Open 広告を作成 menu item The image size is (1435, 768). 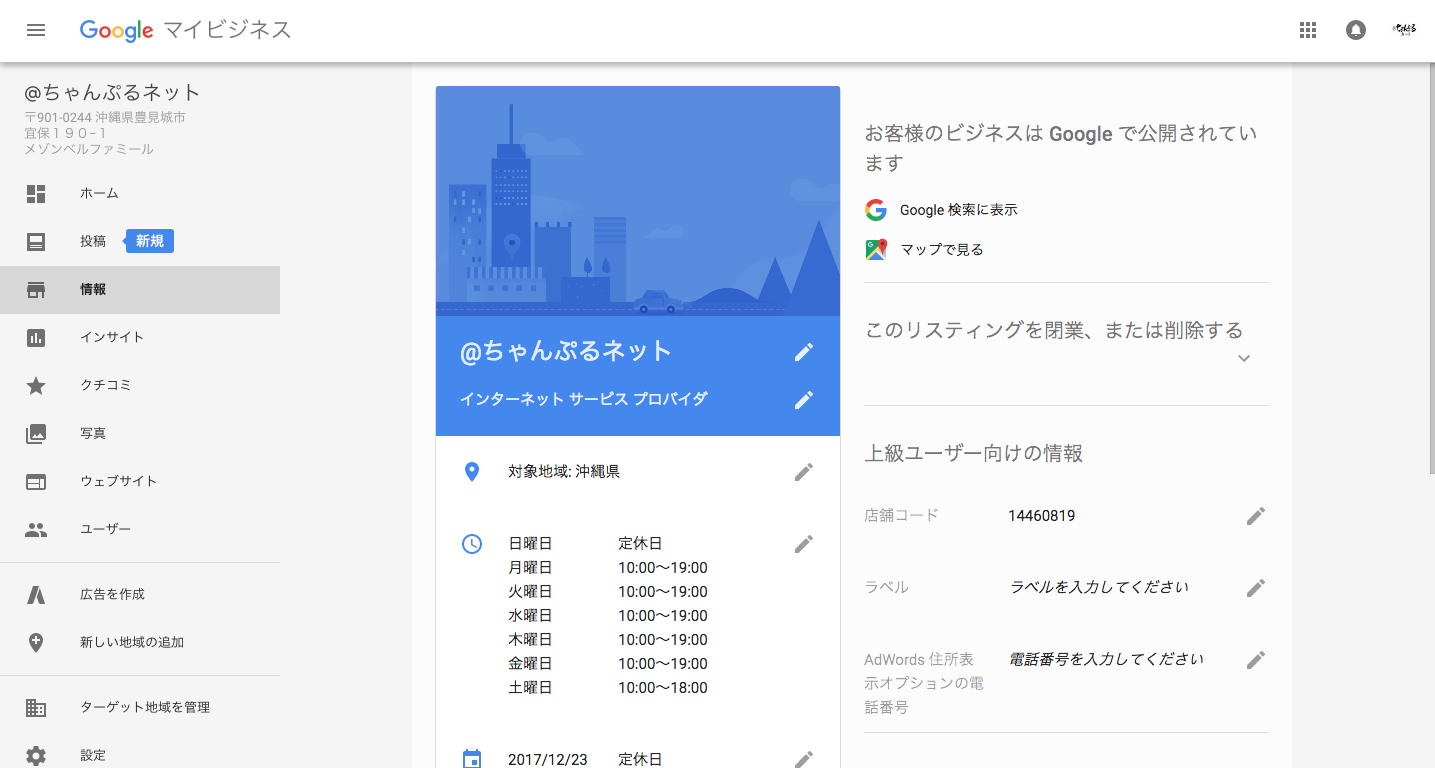pyautogui.click(x=140, y=594)
